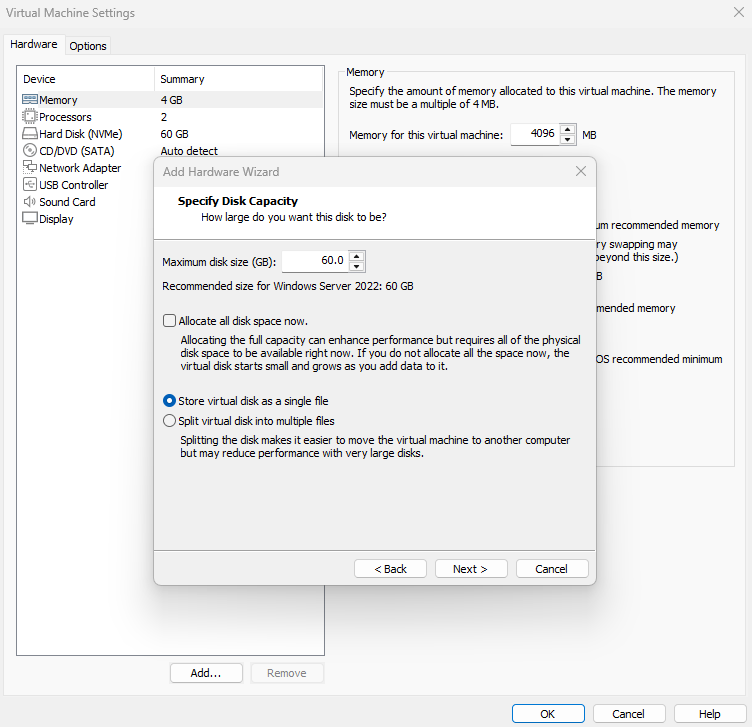Viewport: 752px width, 727px height.
Task: Edit the Maximum disk size field
Action: pos(316,261)
